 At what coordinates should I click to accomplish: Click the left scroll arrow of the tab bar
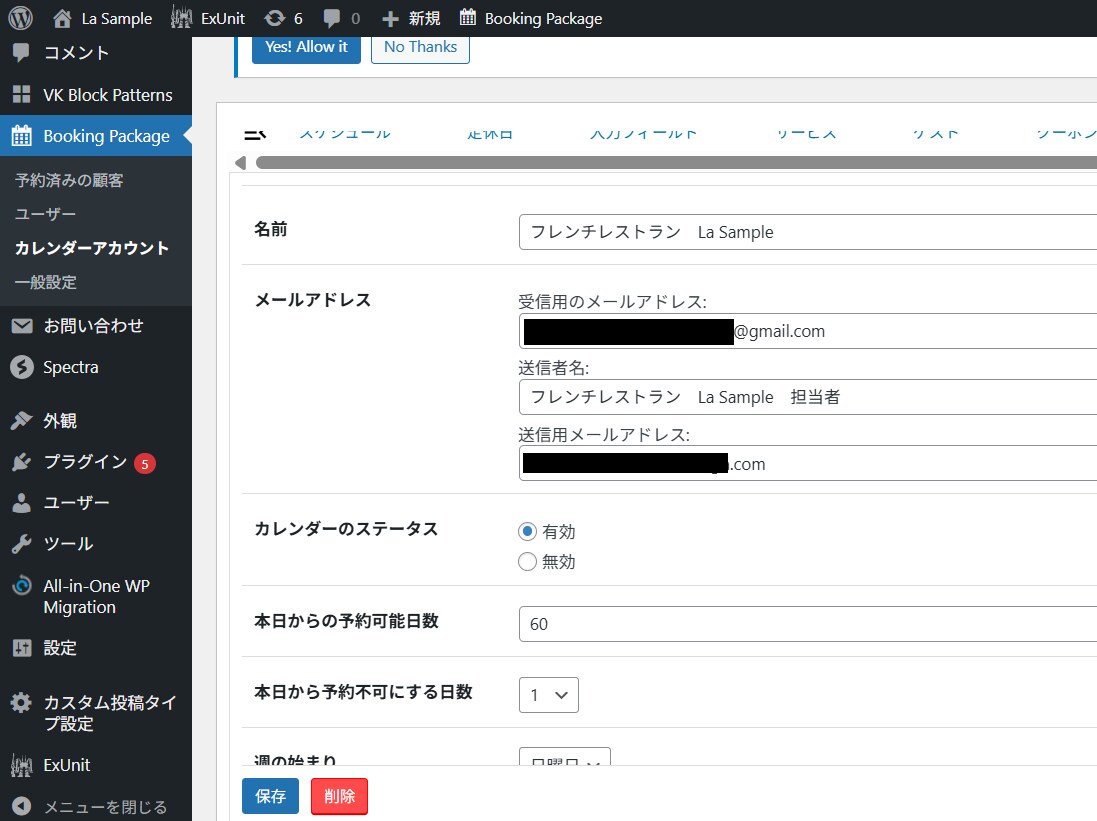[241, 163]
